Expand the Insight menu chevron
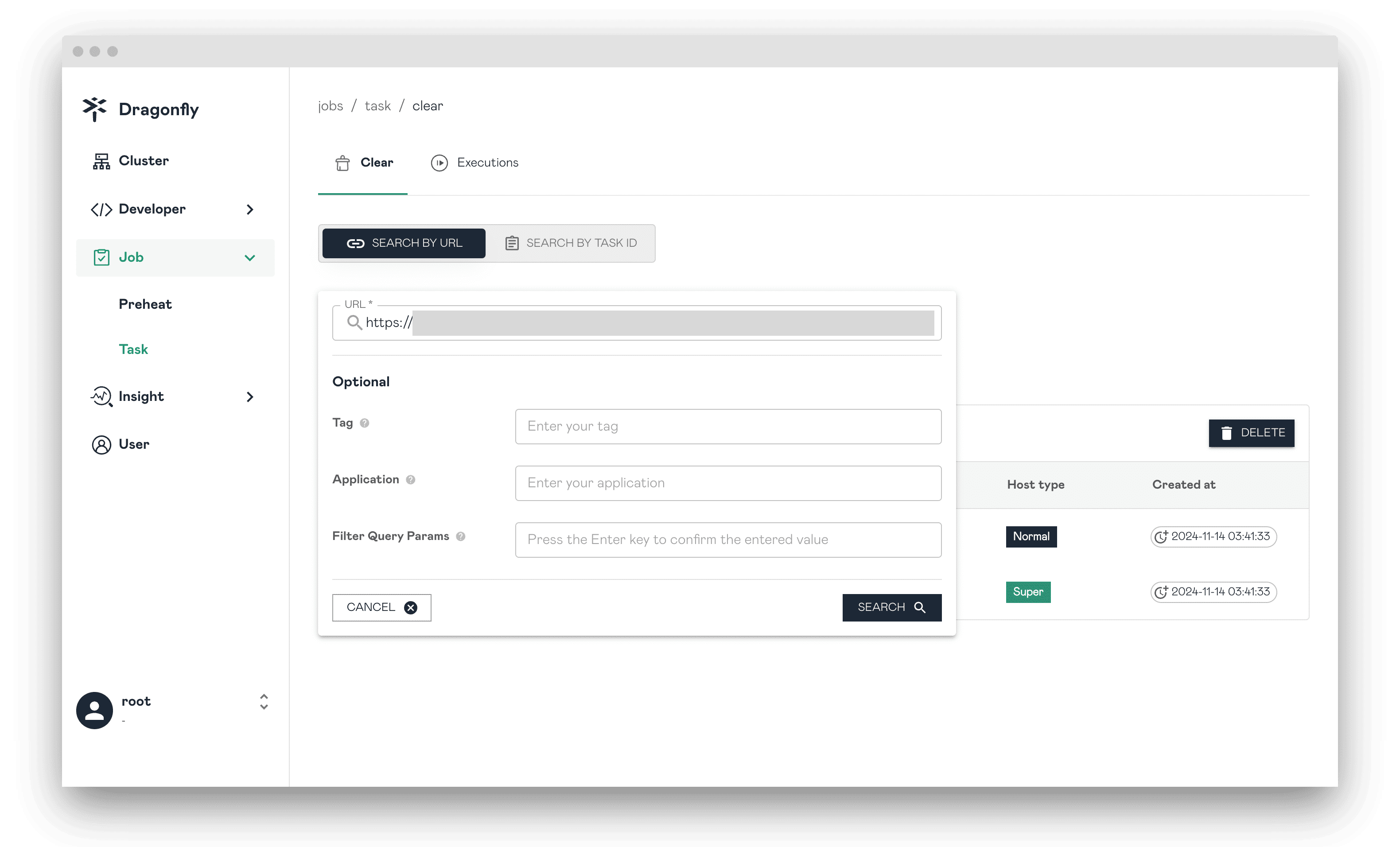 click(x=250, y=396)
